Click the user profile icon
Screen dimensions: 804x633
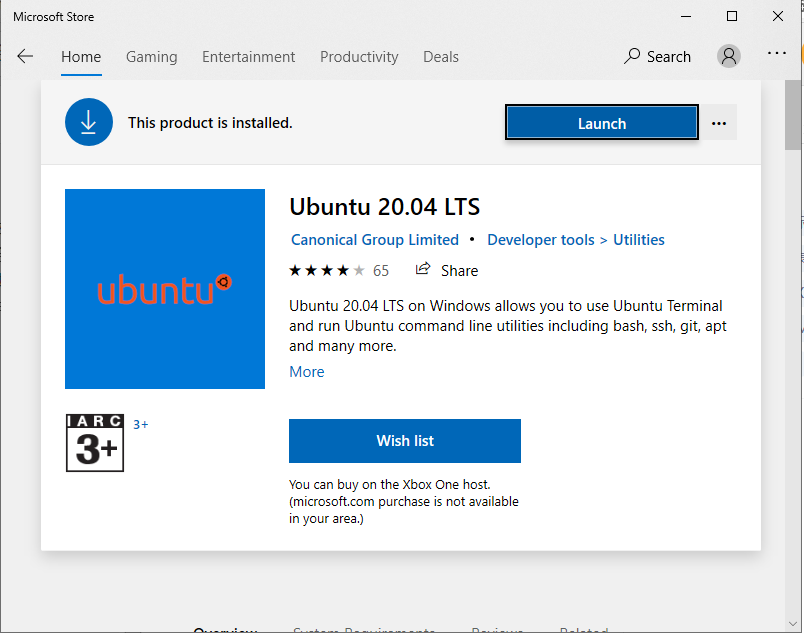[729, 56]
